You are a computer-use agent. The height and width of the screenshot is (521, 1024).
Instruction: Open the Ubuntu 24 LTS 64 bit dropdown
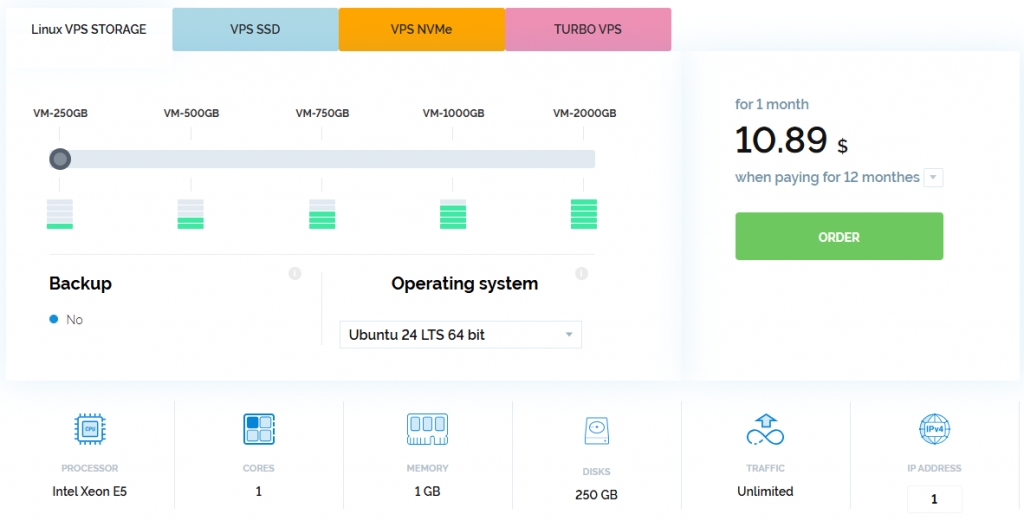460,335
